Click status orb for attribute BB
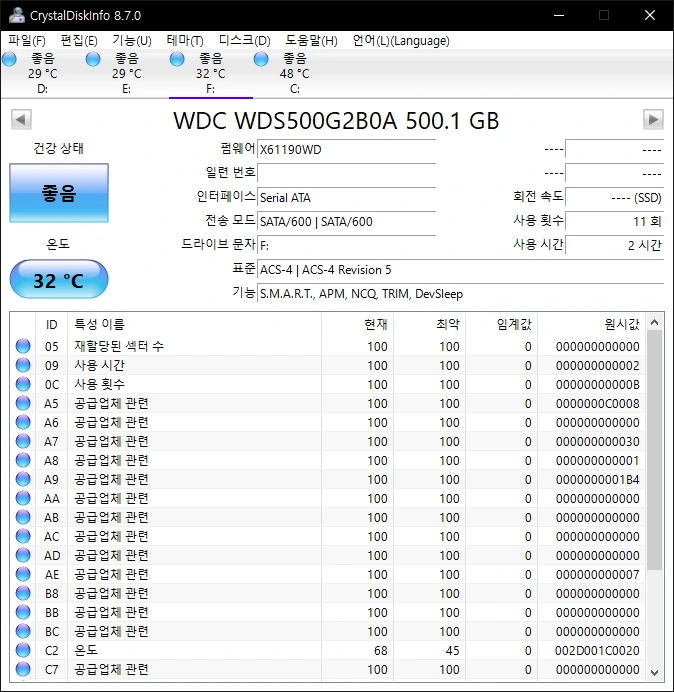 (23, 612)
